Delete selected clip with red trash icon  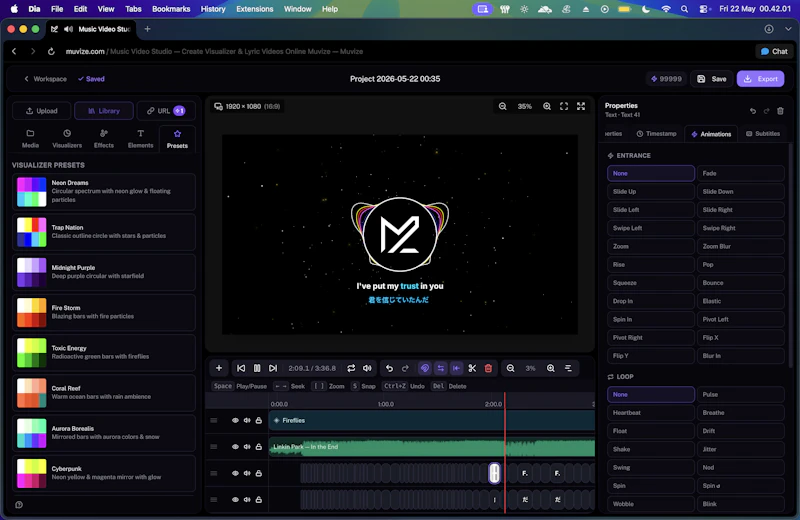click(488, 368)
